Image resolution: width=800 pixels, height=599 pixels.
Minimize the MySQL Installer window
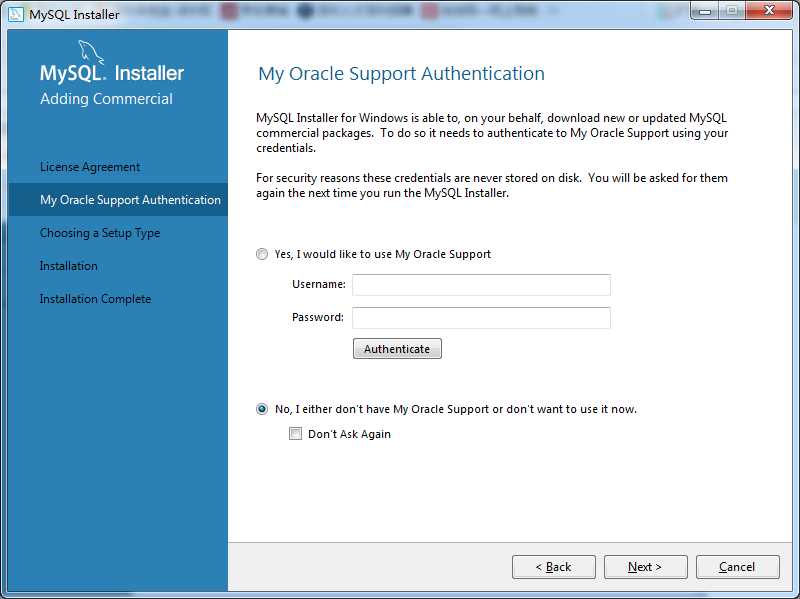click(x=705, y=11)
